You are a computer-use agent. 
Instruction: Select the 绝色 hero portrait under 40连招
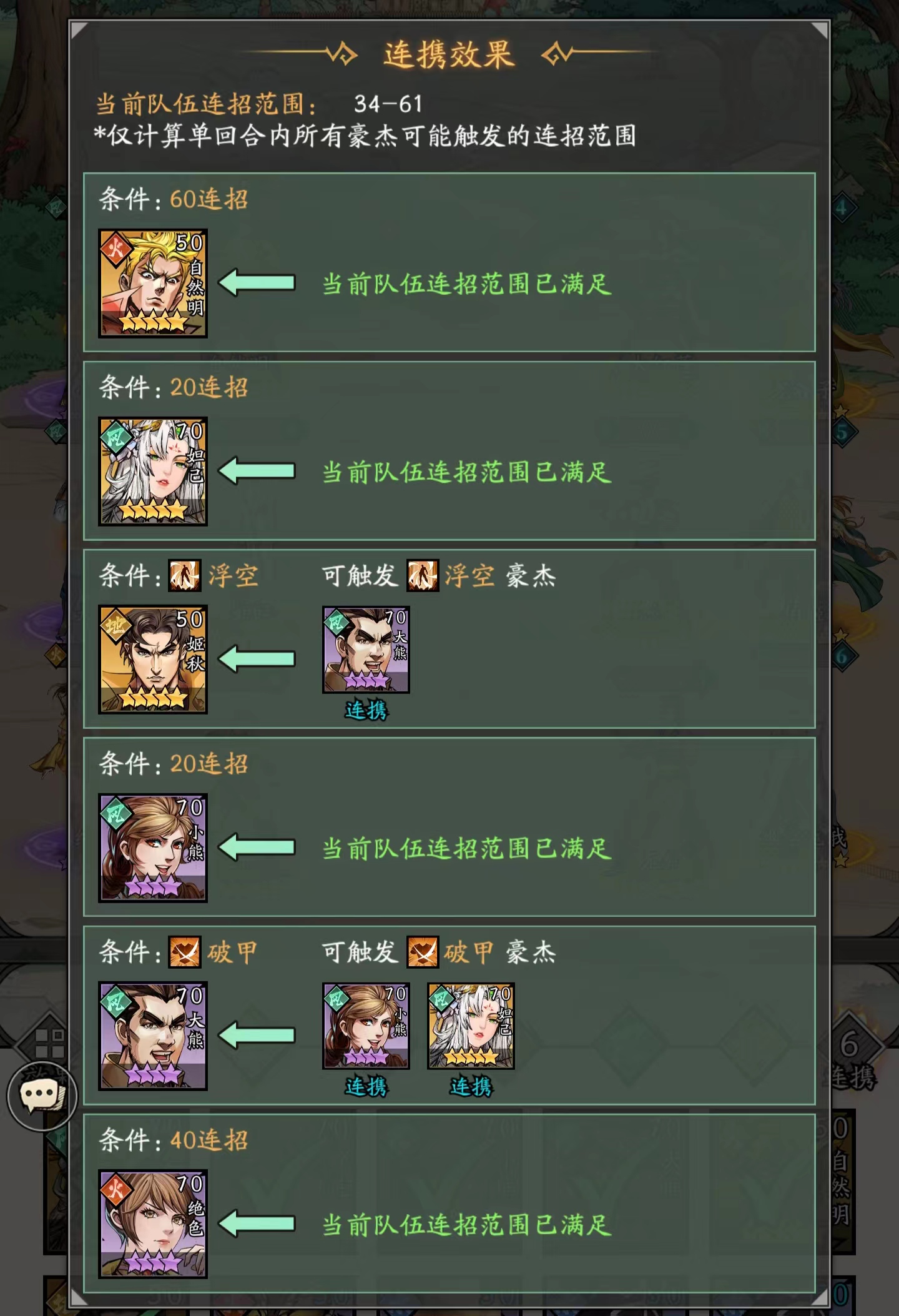click(x=153, y=1224)
